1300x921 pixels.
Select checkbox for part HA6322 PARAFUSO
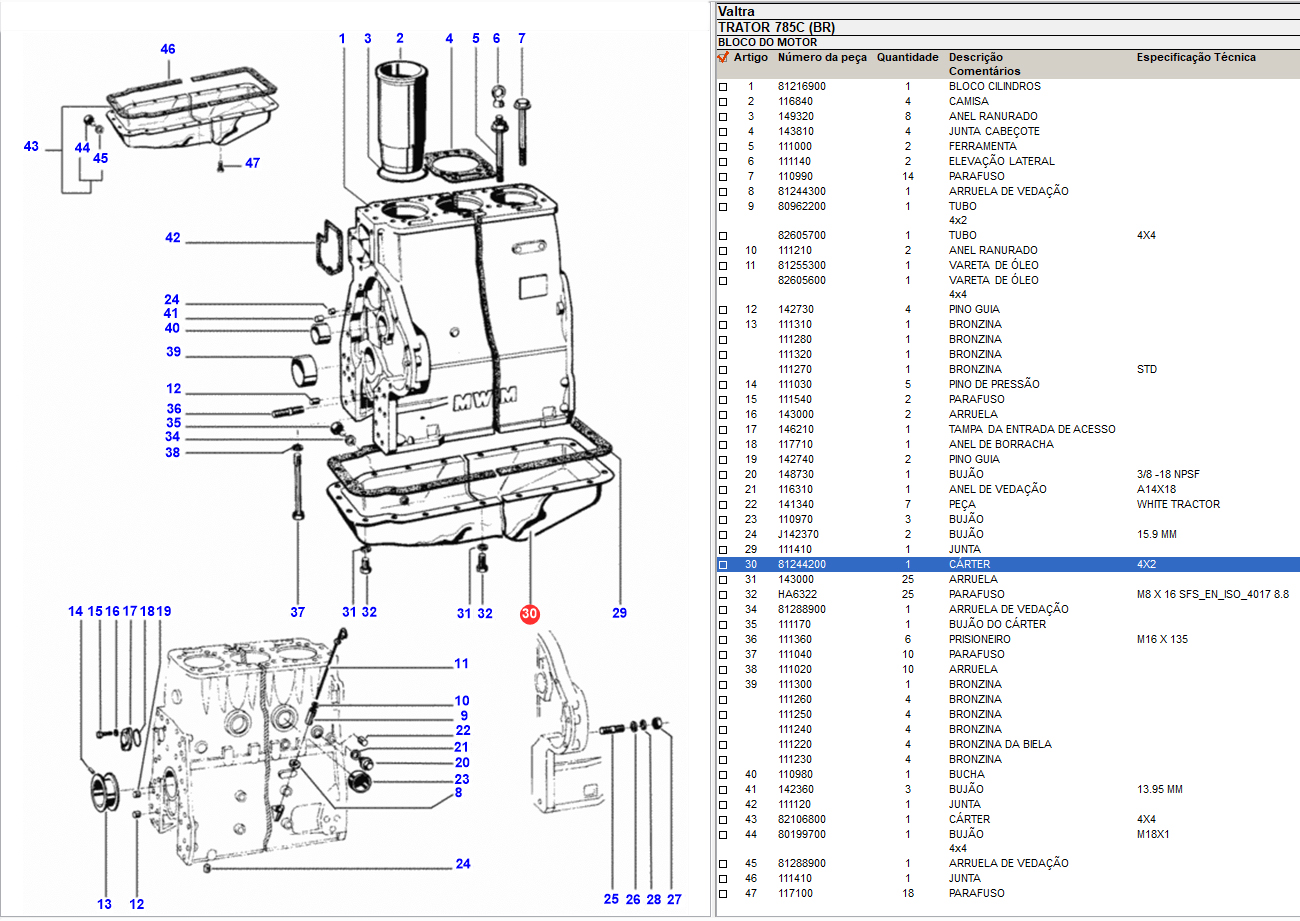(x=723, y=595)
